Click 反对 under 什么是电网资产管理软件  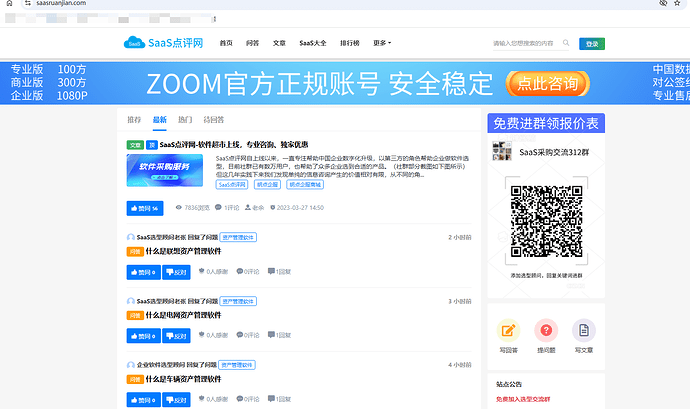pos(176,336)
